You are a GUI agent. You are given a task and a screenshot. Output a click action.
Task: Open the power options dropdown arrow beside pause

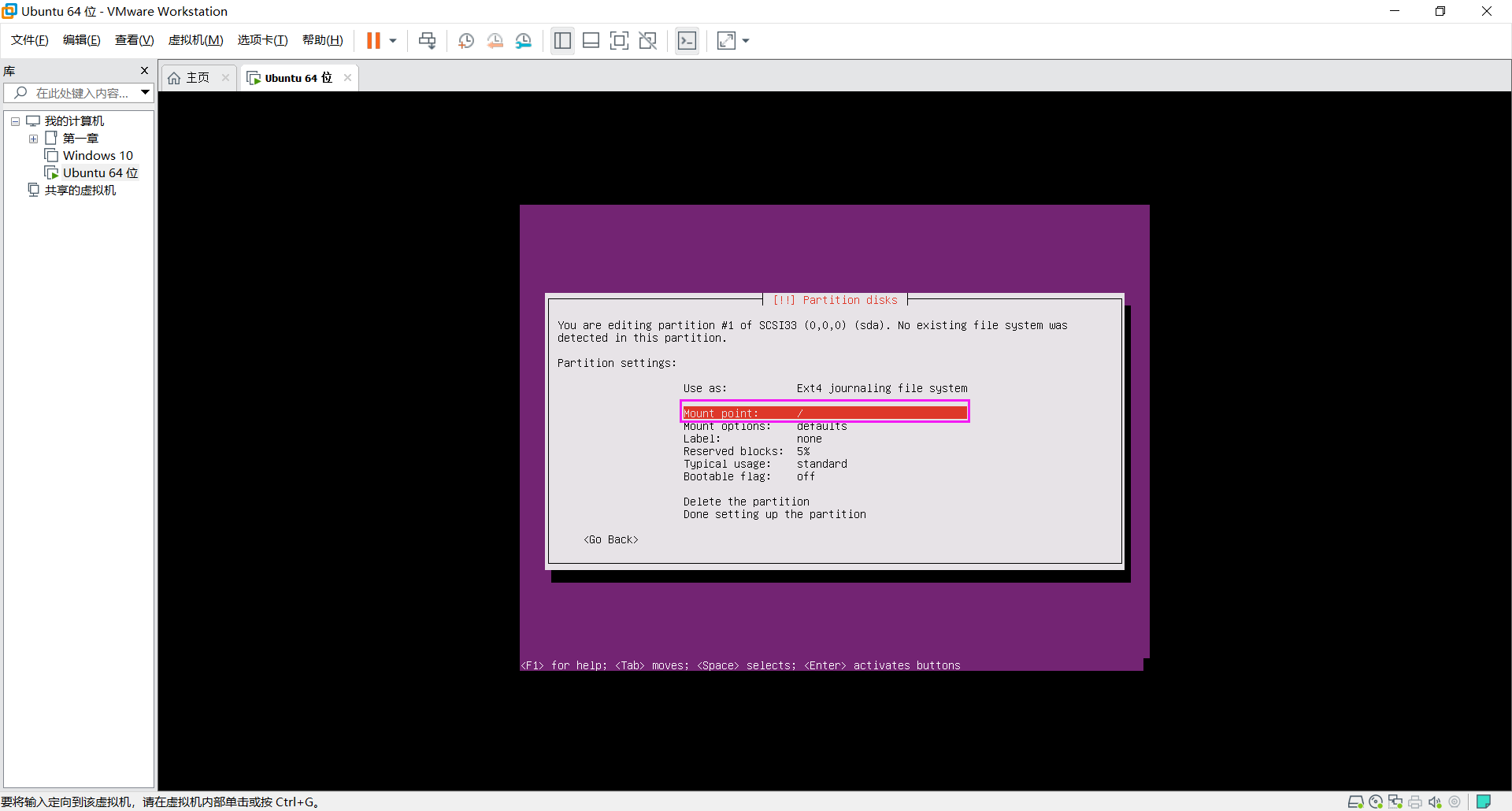393,41
